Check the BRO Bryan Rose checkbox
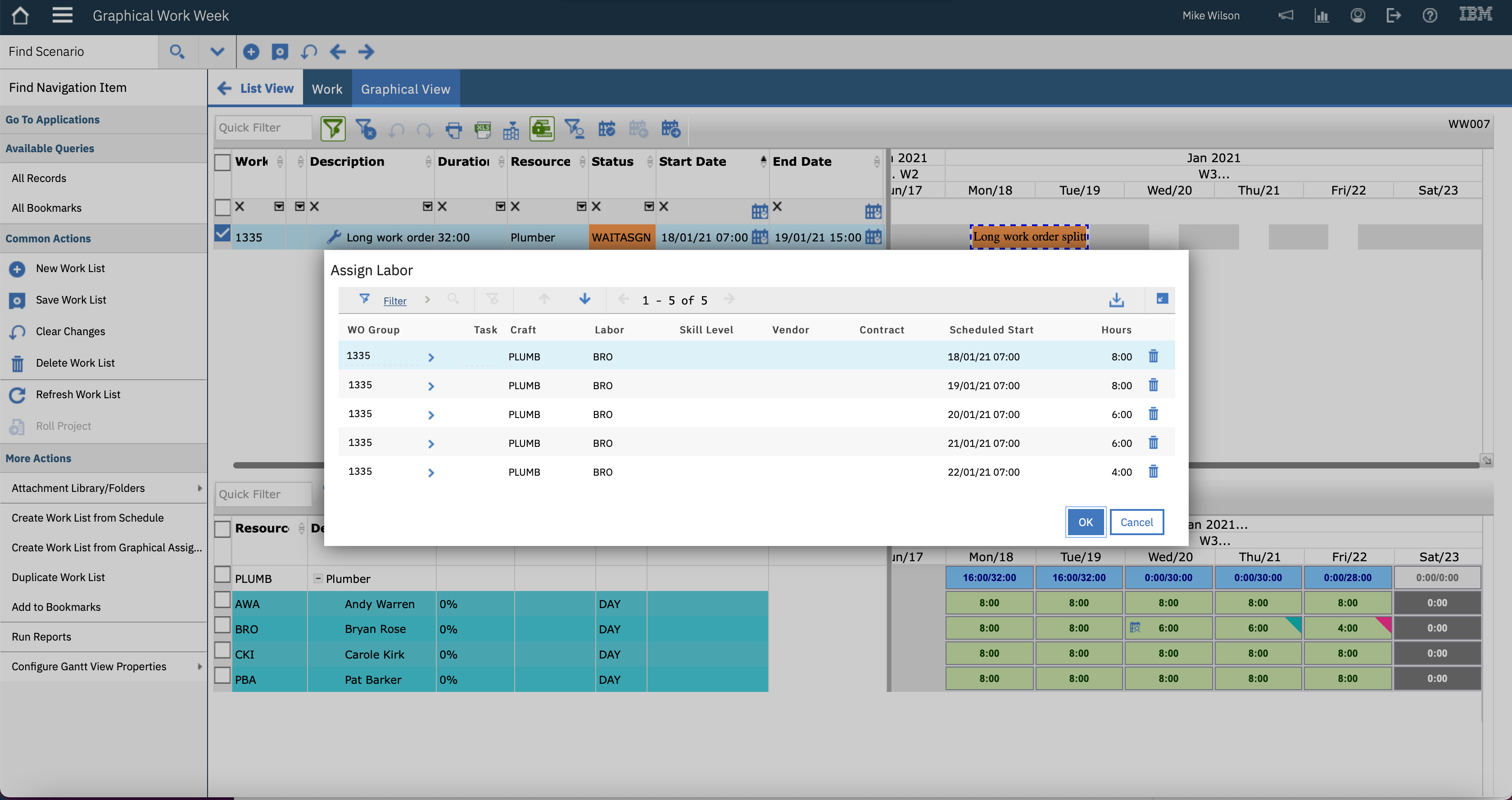The height and width of the screenshot is (800, 1512). pyautogui.click(x=222, y=626)
